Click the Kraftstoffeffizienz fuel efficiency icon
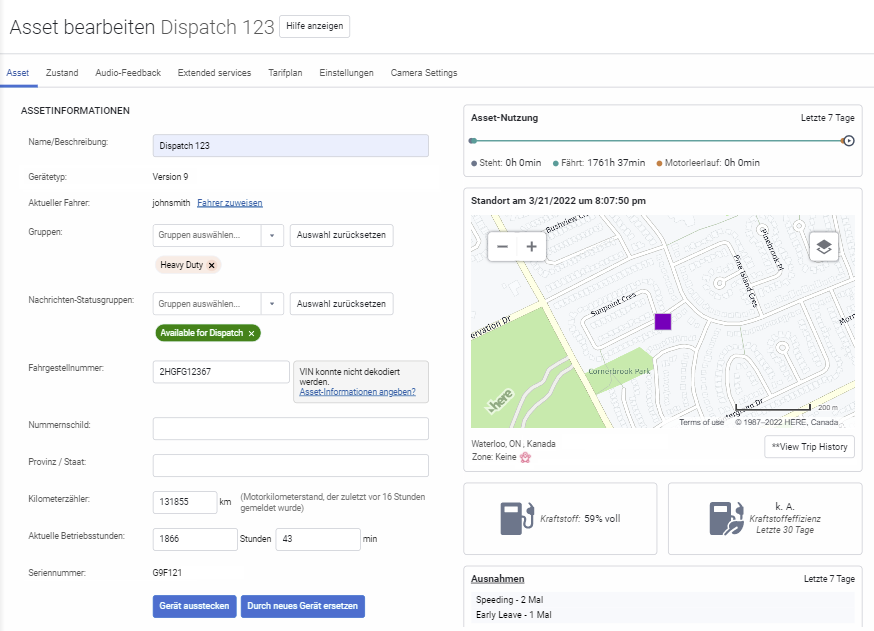This screenshot has width=874, height=631. 726,518
